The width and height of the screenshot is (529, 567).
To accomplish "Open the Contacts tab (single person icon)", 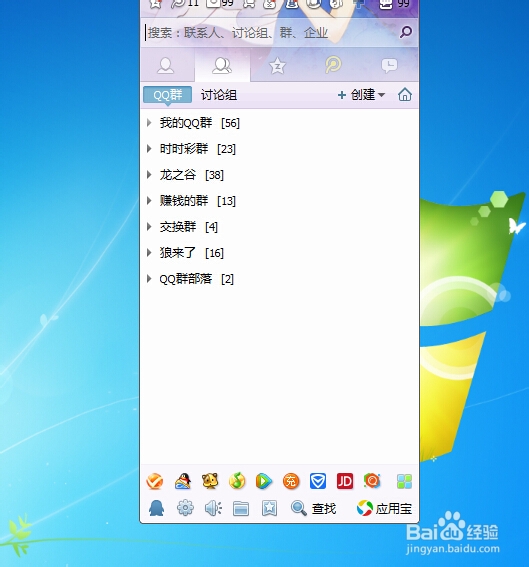I will [165, 66].
